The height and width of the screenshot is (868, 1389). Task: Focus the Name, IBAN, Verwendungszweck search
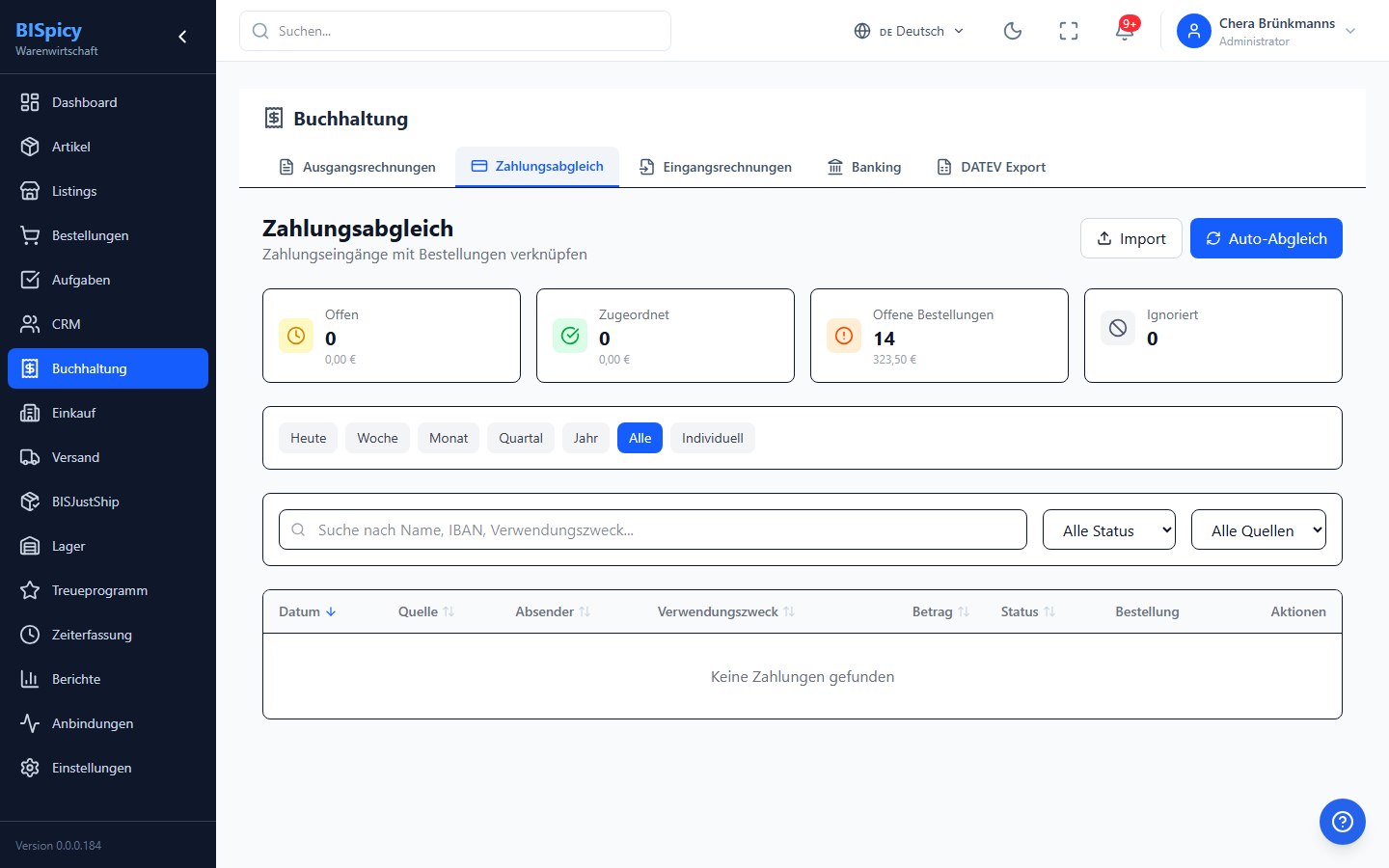[x=653, y=529]
